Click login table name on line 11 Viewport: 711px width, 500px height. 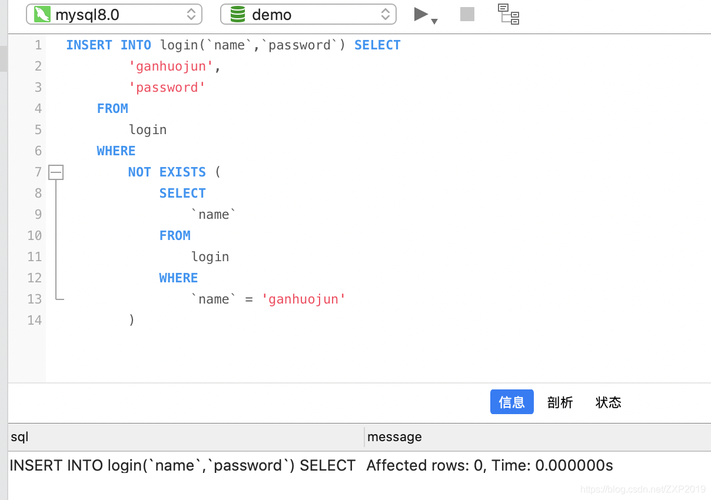(x=210, y=257)
